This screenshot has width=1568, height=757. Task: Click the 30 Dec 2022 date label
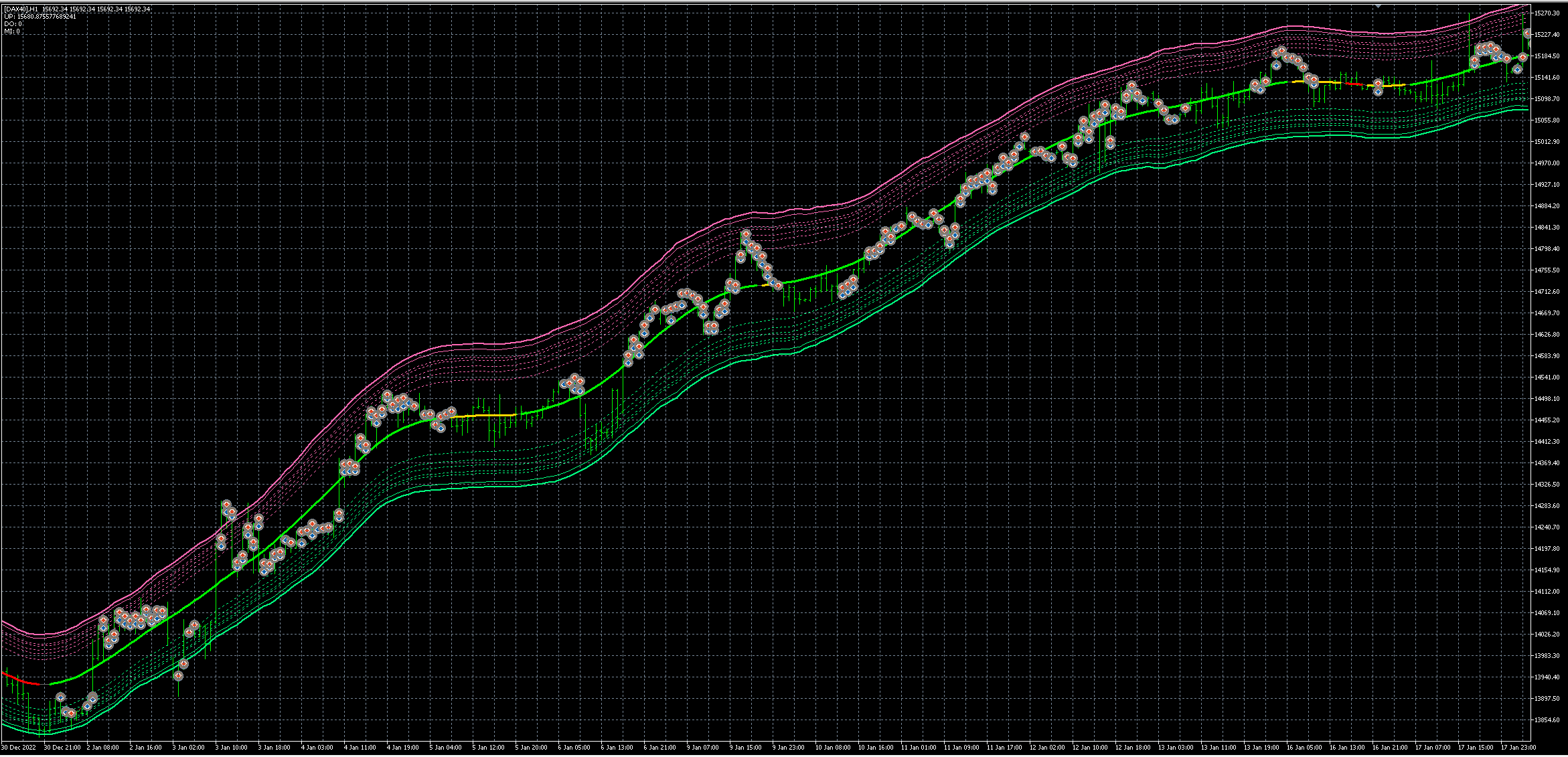19,747
